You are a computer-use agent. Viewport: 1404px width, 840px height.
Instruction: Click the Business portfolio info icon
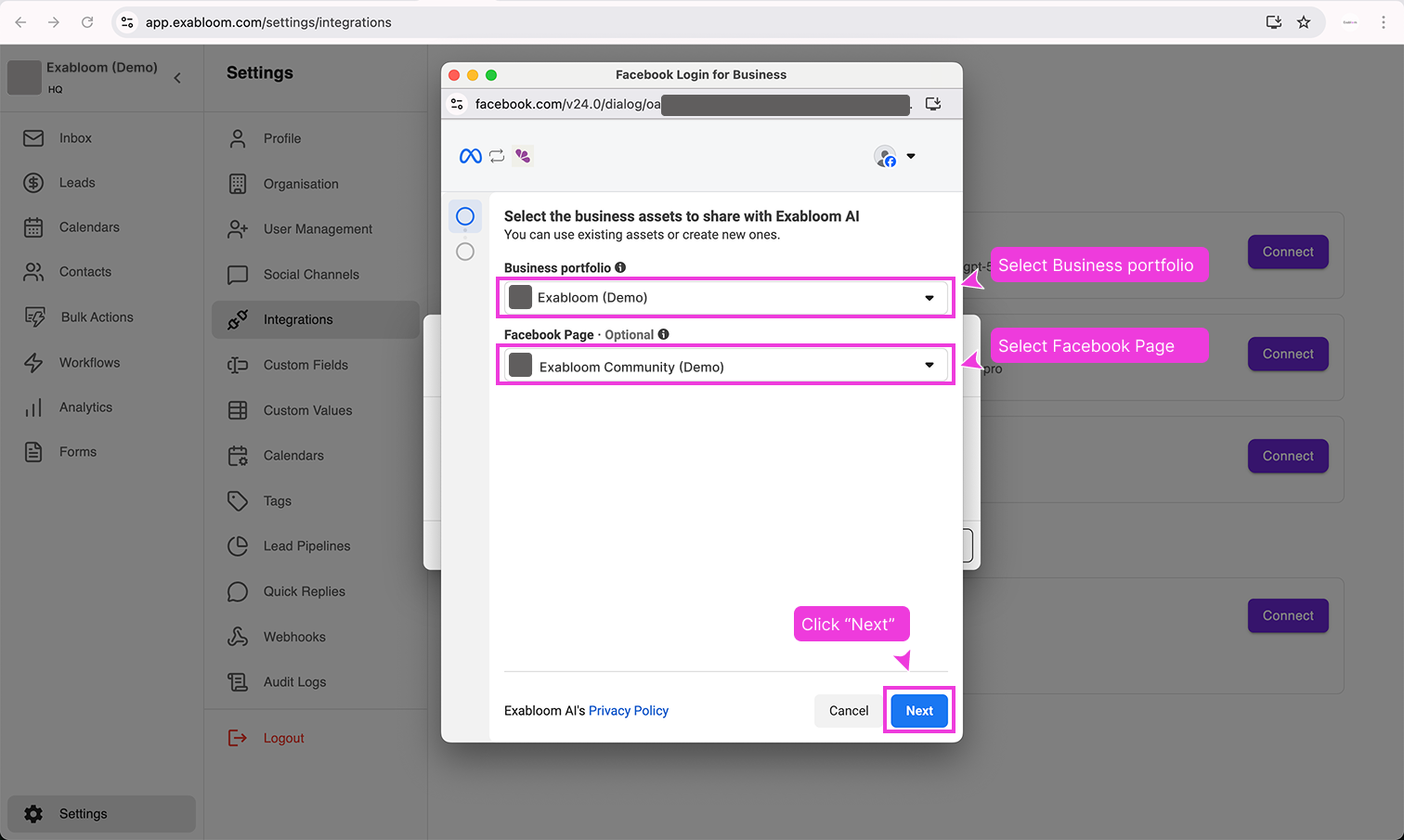tap(620, 267)
